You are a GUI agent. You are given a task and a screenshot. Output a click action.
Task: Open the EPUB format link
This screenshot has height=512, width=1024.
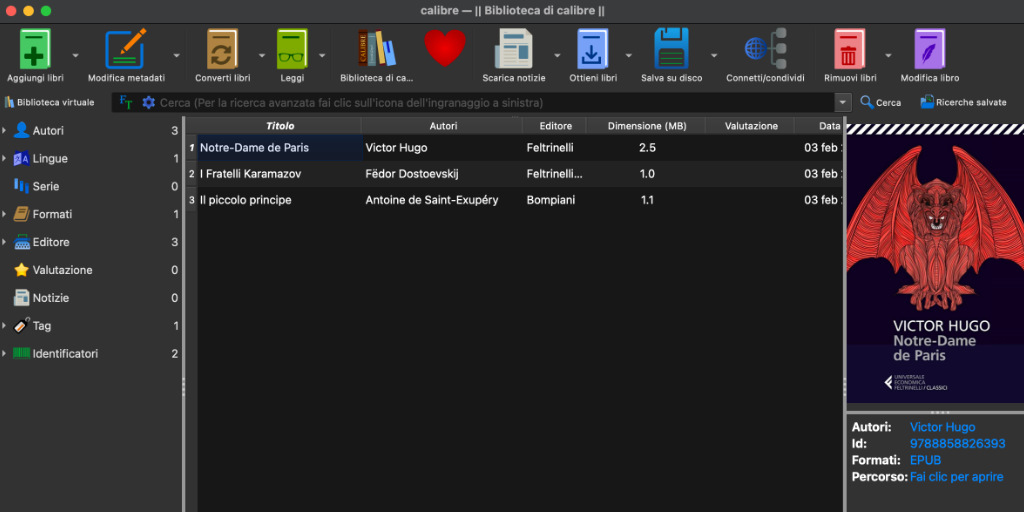tap(925, 460)
